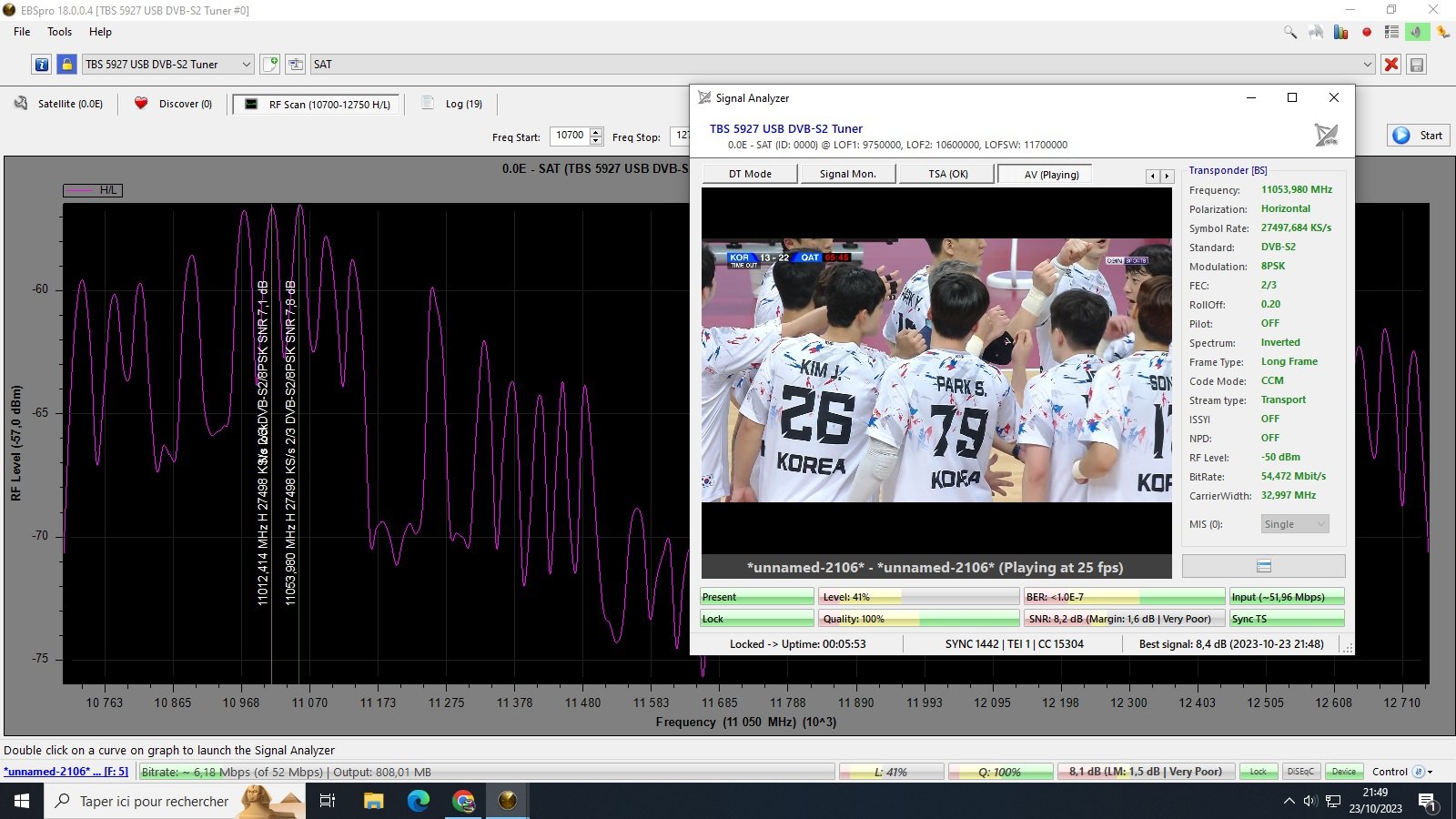This screenshot has height=819, width=1456.
Task: Toggle the DiSEqC status indicator
Action: tap(1300, 772)
